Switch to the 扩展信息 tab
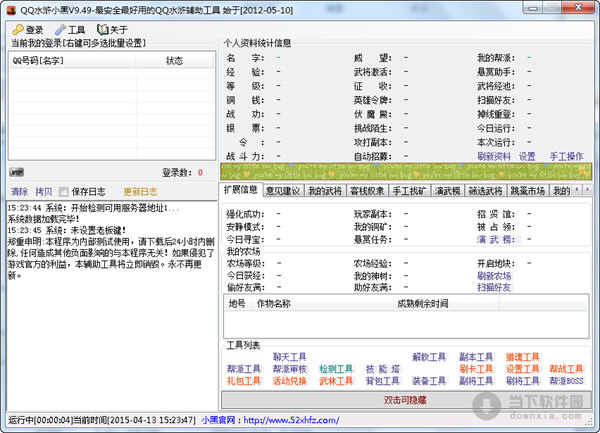The width and height of the screenshot is (600, 433). tap(241, 190)
